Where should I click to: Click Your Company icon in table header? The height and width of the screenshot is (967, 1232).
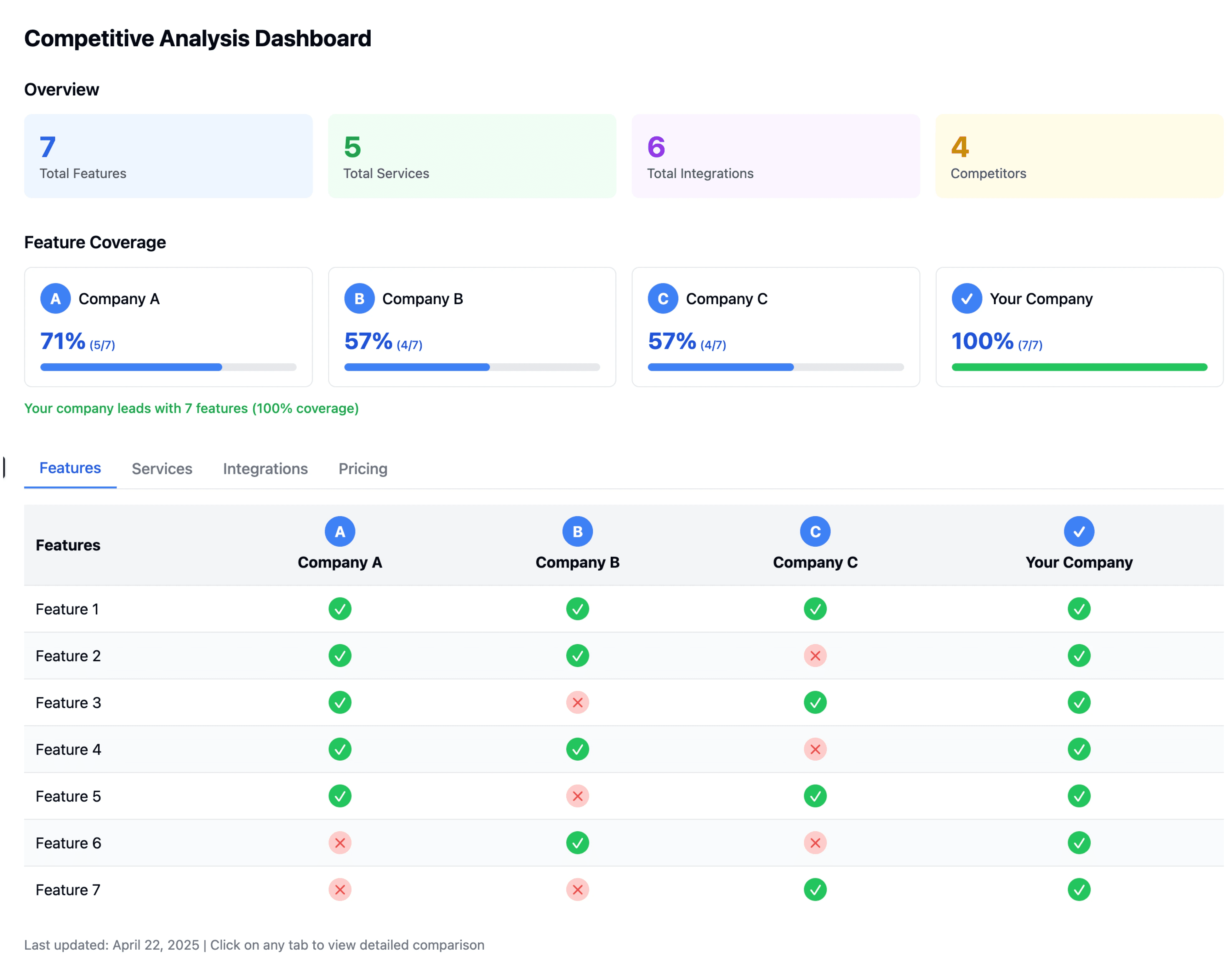pos(1079,532)
